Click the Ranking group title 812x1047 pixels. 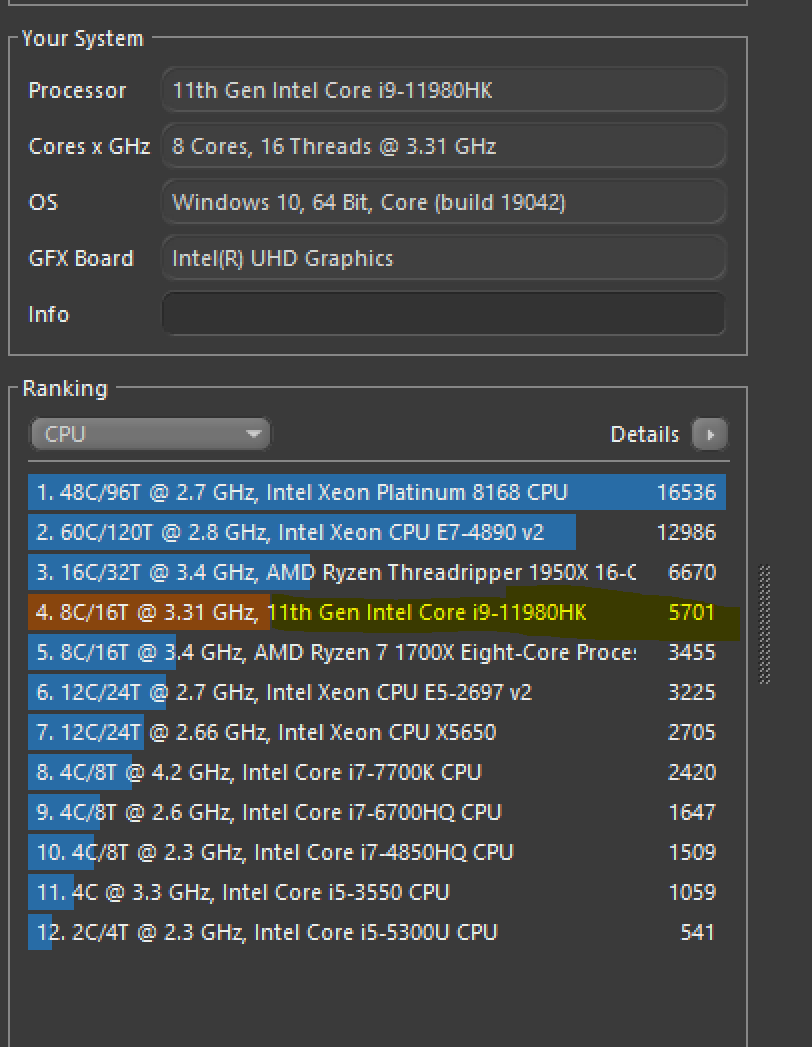(65, 389)
